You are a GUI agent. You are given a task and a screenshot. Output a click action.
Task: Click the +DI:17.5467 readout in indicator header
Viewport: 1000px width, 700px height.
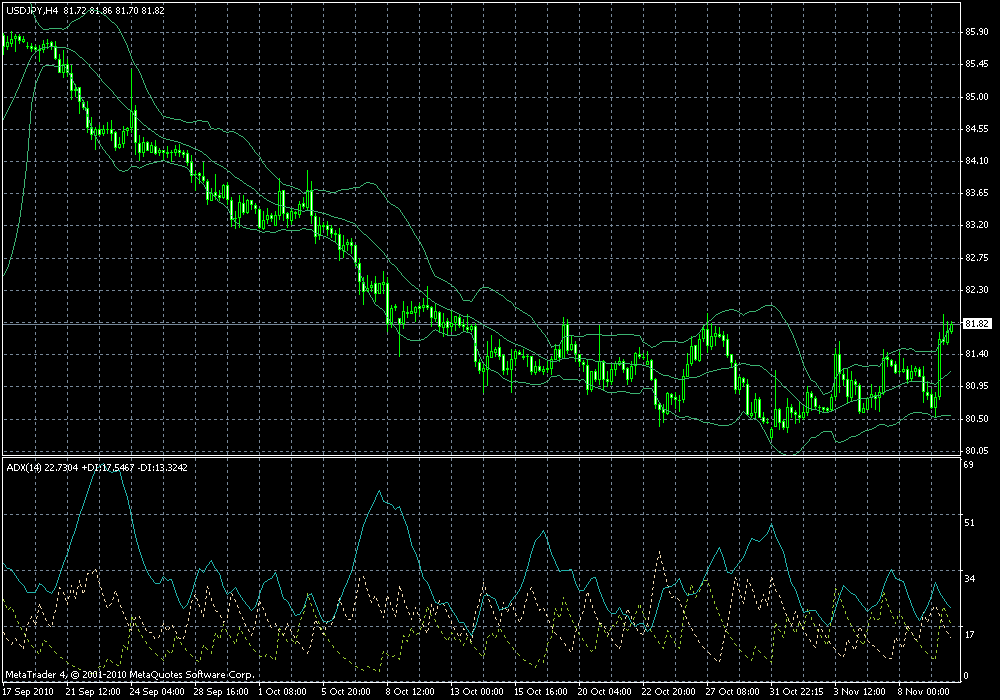pos(108,467)
